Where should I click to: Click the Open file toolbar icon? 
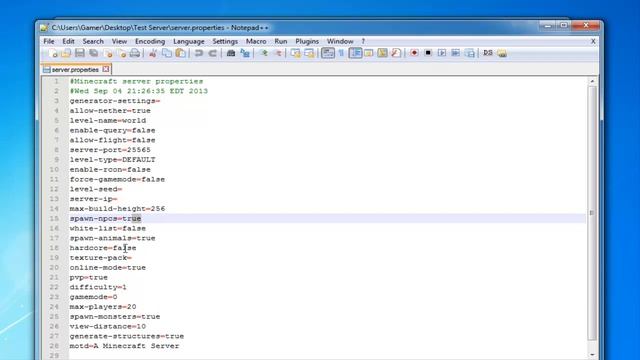point(66,53)
